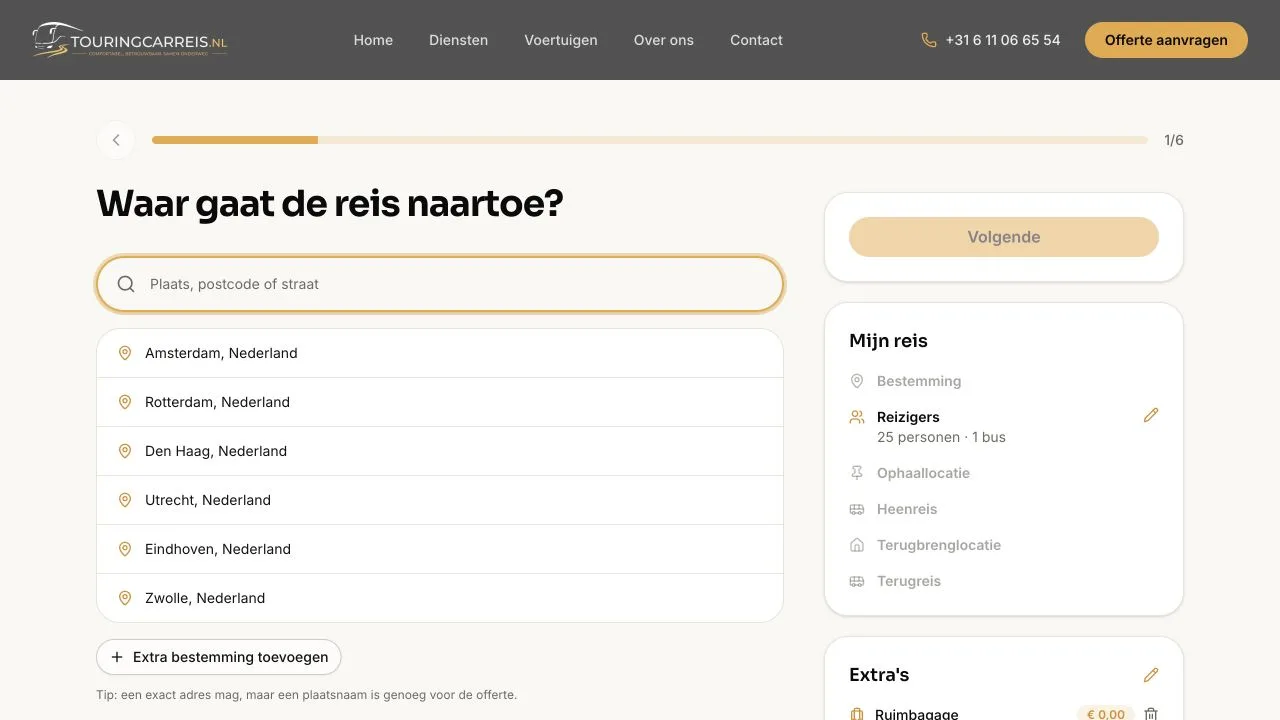Click the Volgende button
Image resolution: width=1280 pixels, height=720 pixels.
point(1004,237)
